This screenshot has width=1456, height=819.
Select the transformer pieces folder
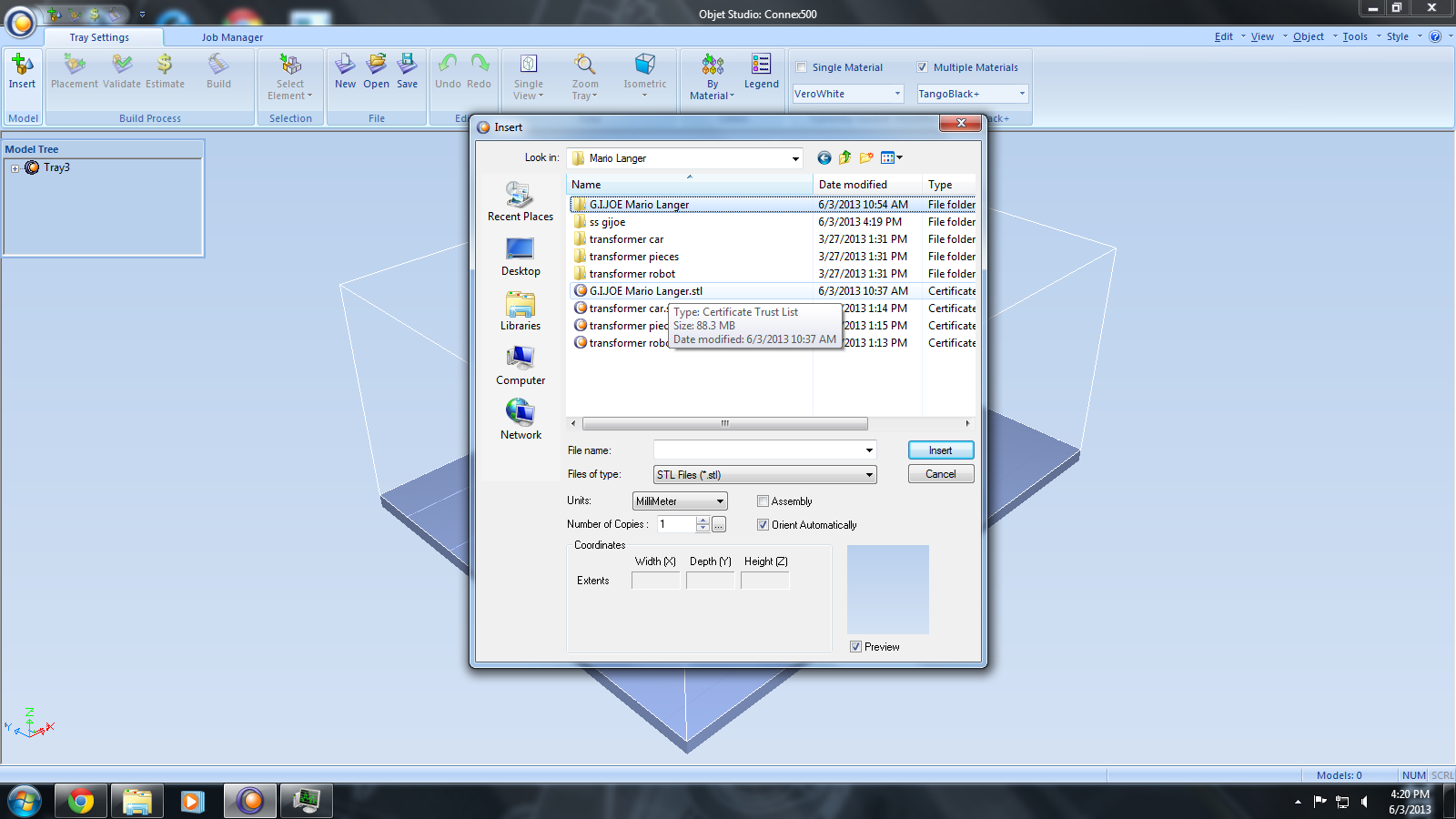(634, 257)
